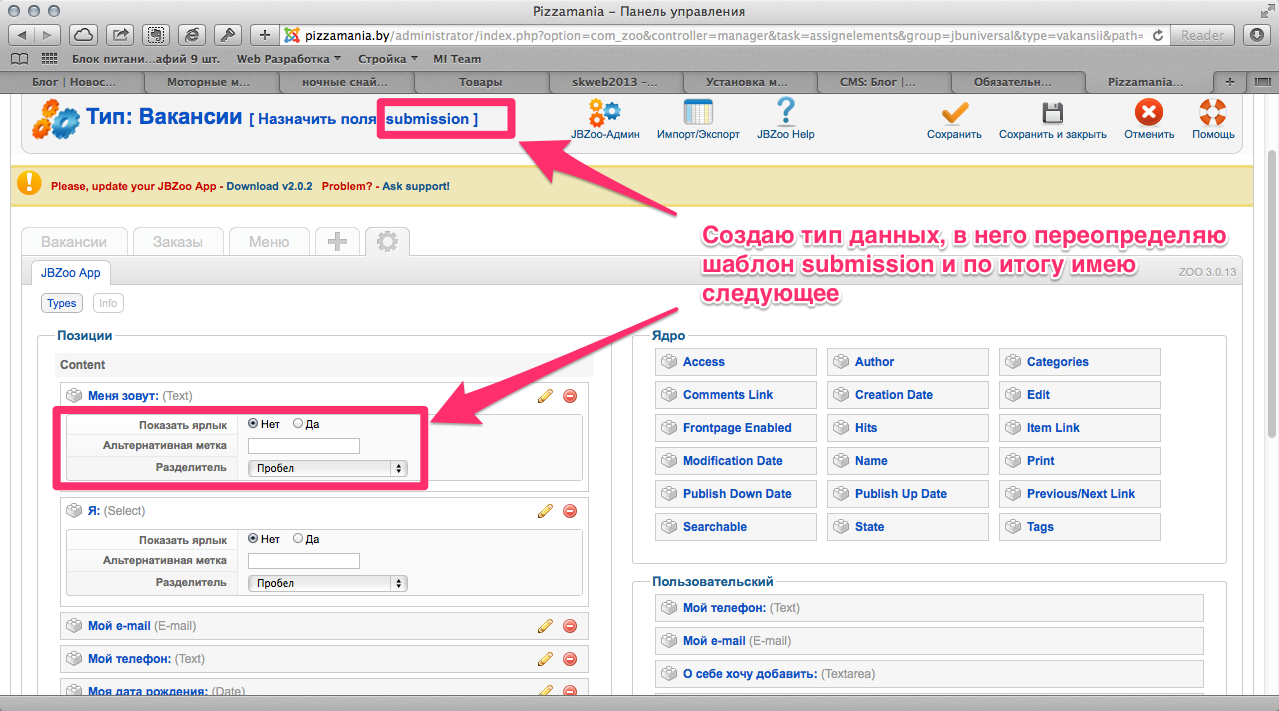
Task: Click the Save and close floppy icon
Action: (1052, 112)
